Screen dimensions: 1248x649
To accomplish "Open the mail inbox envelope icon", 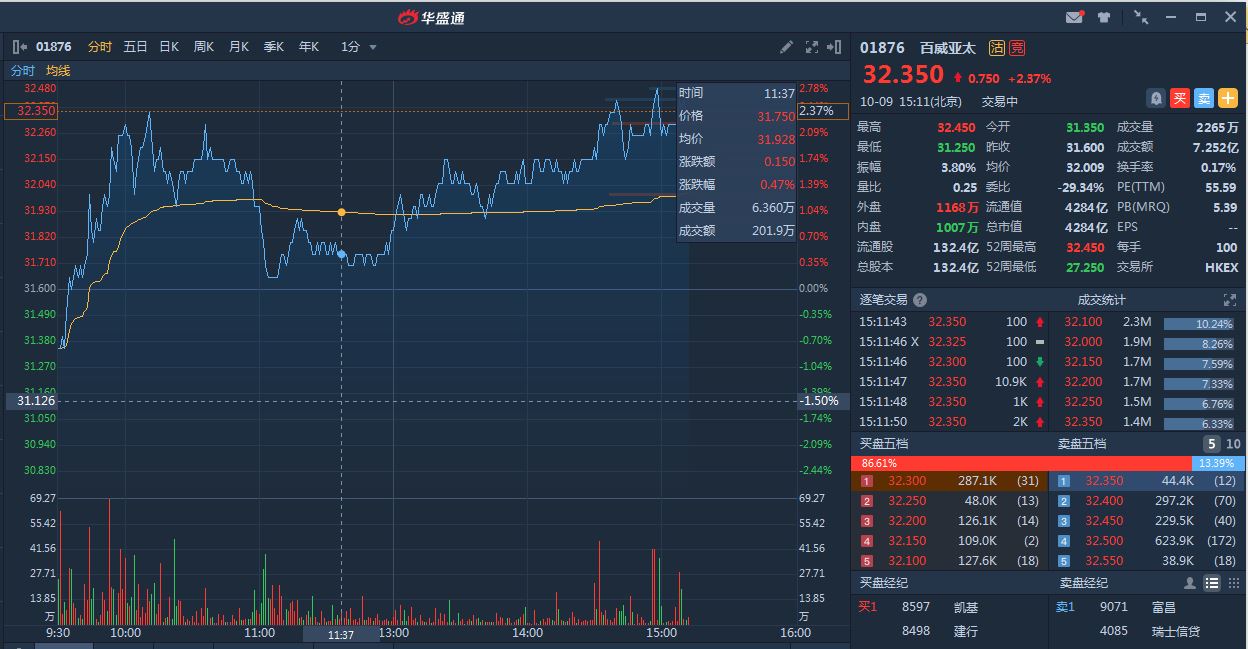I will click(x=1075, y=17).
